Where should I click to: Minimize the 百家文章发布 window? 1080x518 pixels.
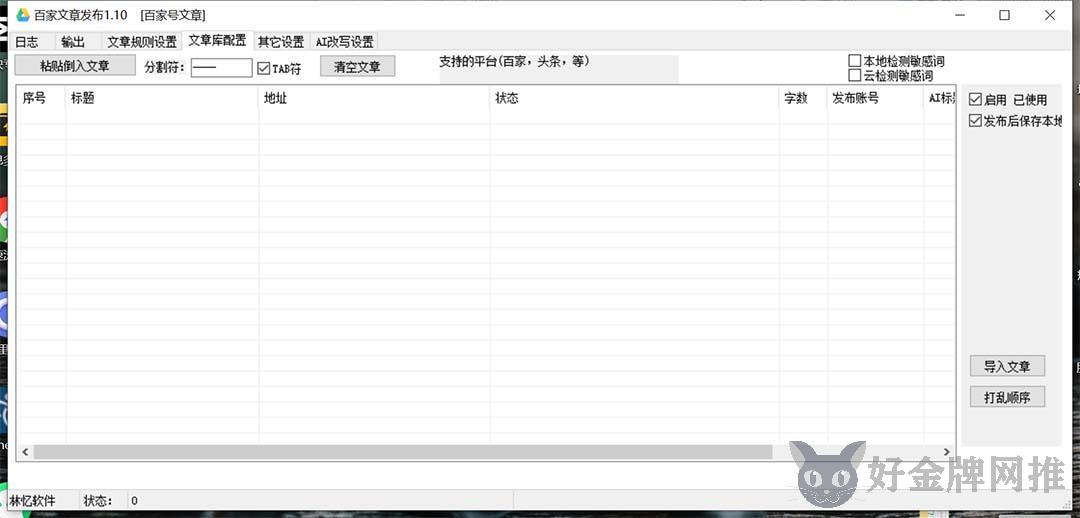coord(959,15)
